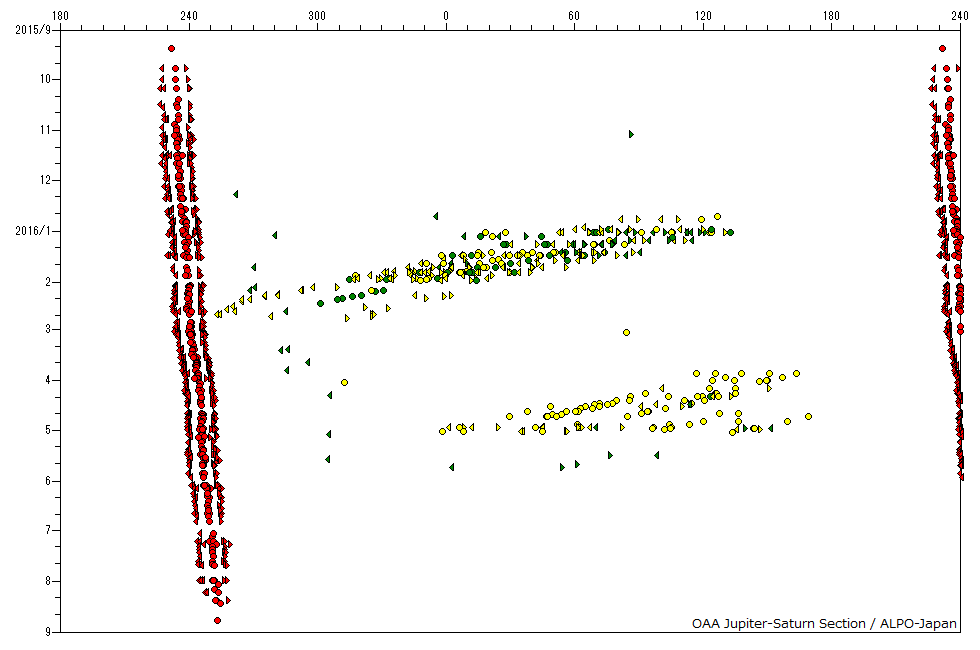Select the "10" month label on the date axis
This screenshot has height=650, width=980.
coord(46,79)
